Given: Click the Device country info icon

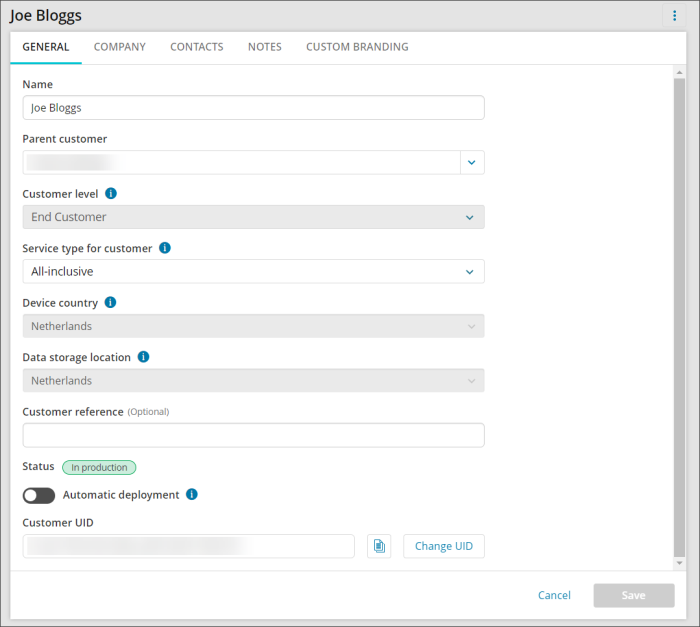Looking at the screenshot, I should 111,302.
